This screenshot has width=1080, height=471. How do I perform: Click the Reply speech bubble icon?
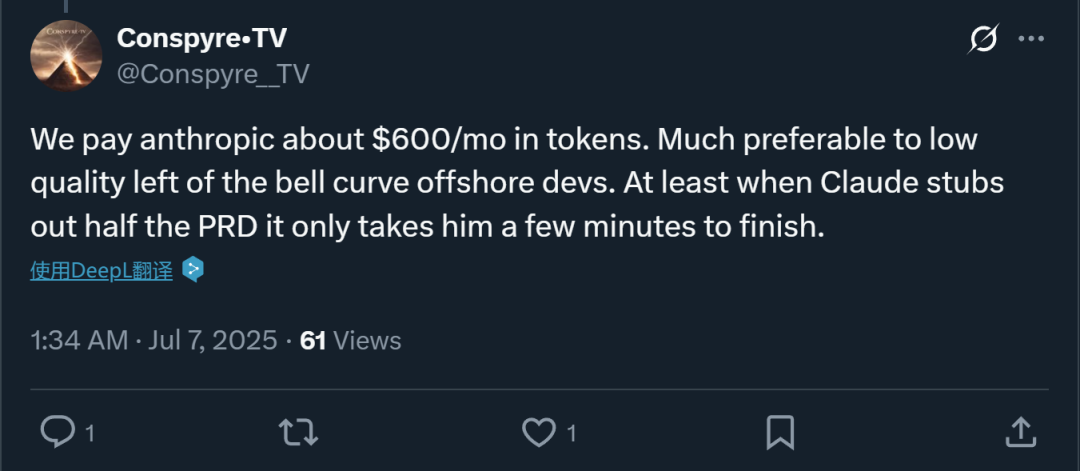pyautogui.click(x=57, y=432)
